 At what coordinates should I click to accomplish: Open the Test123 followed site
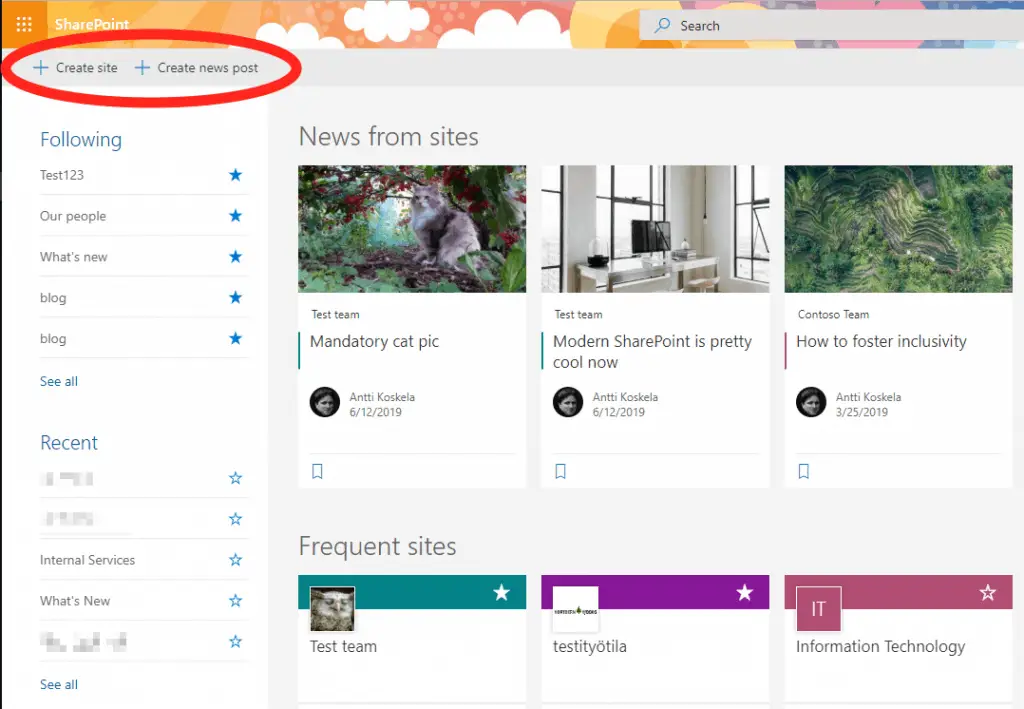(62, 175)
